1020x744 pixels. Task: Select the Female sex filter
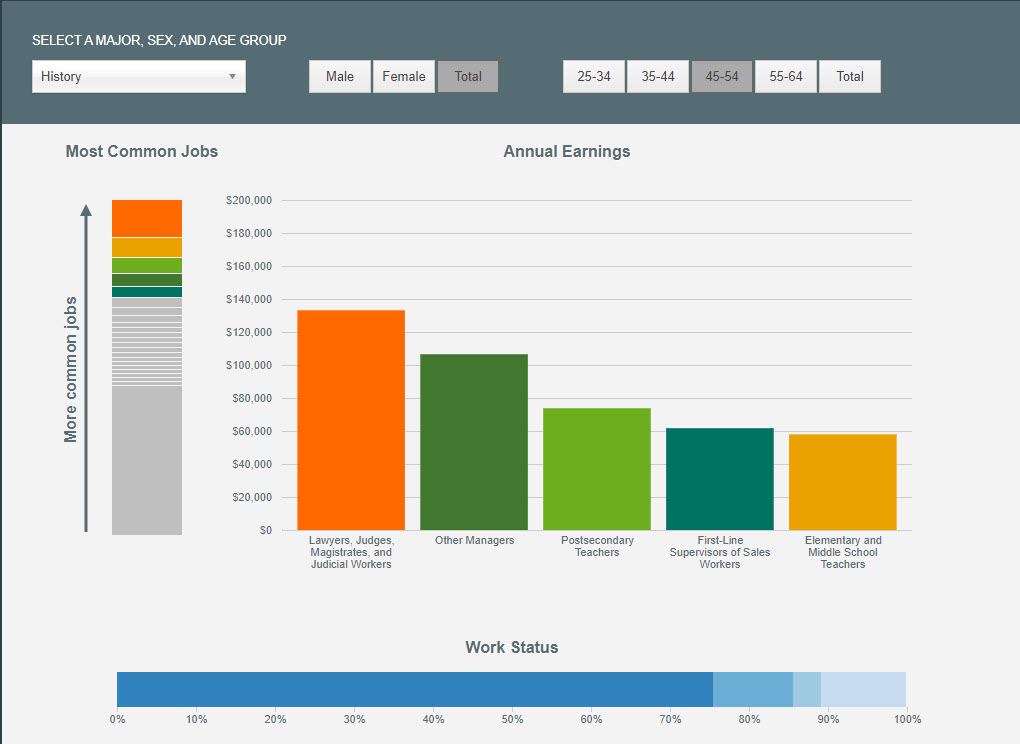coord(404,77)
